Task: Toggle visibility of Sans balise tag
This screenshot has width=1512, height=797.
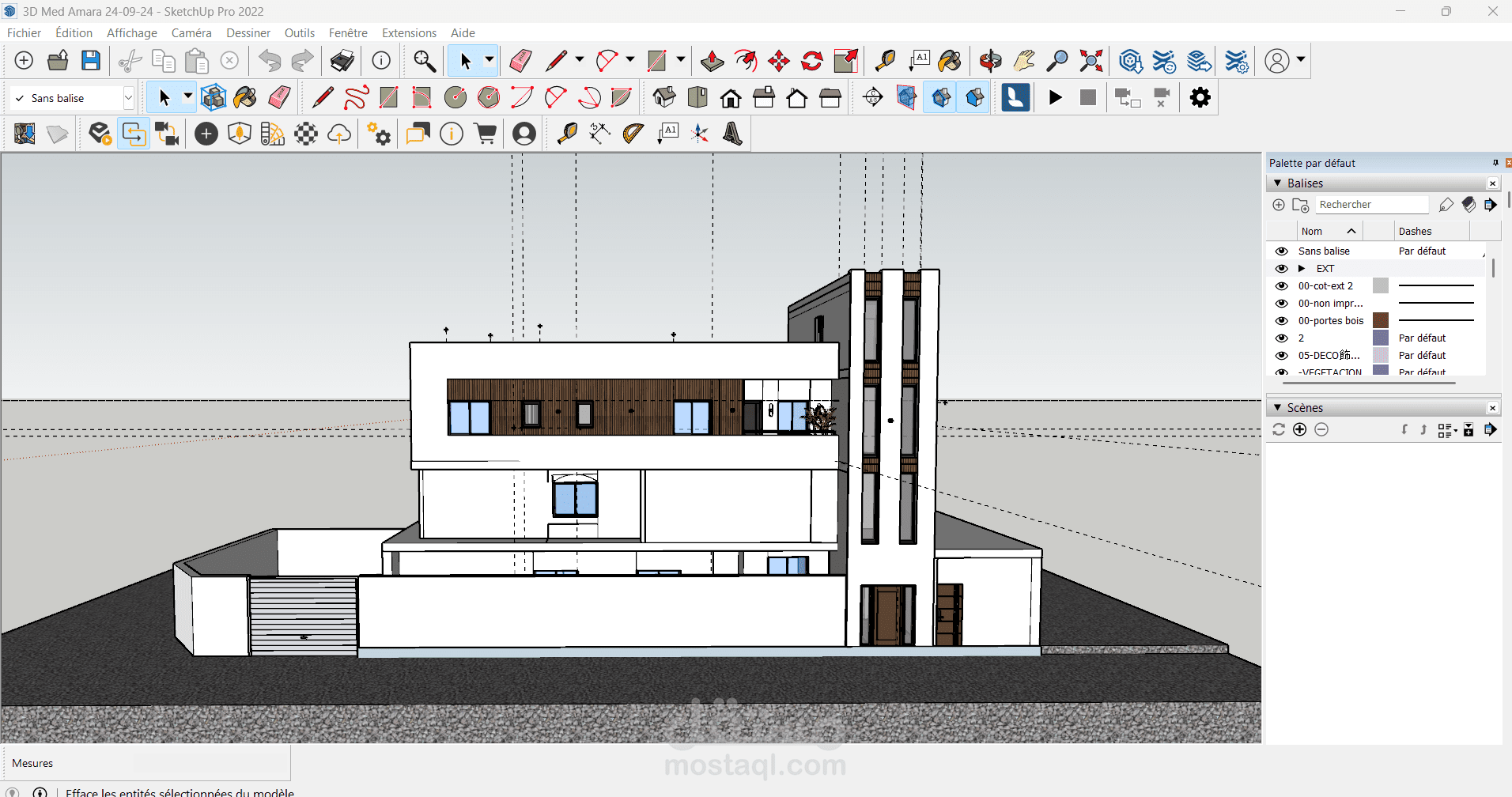Action: pos(1281,251)
